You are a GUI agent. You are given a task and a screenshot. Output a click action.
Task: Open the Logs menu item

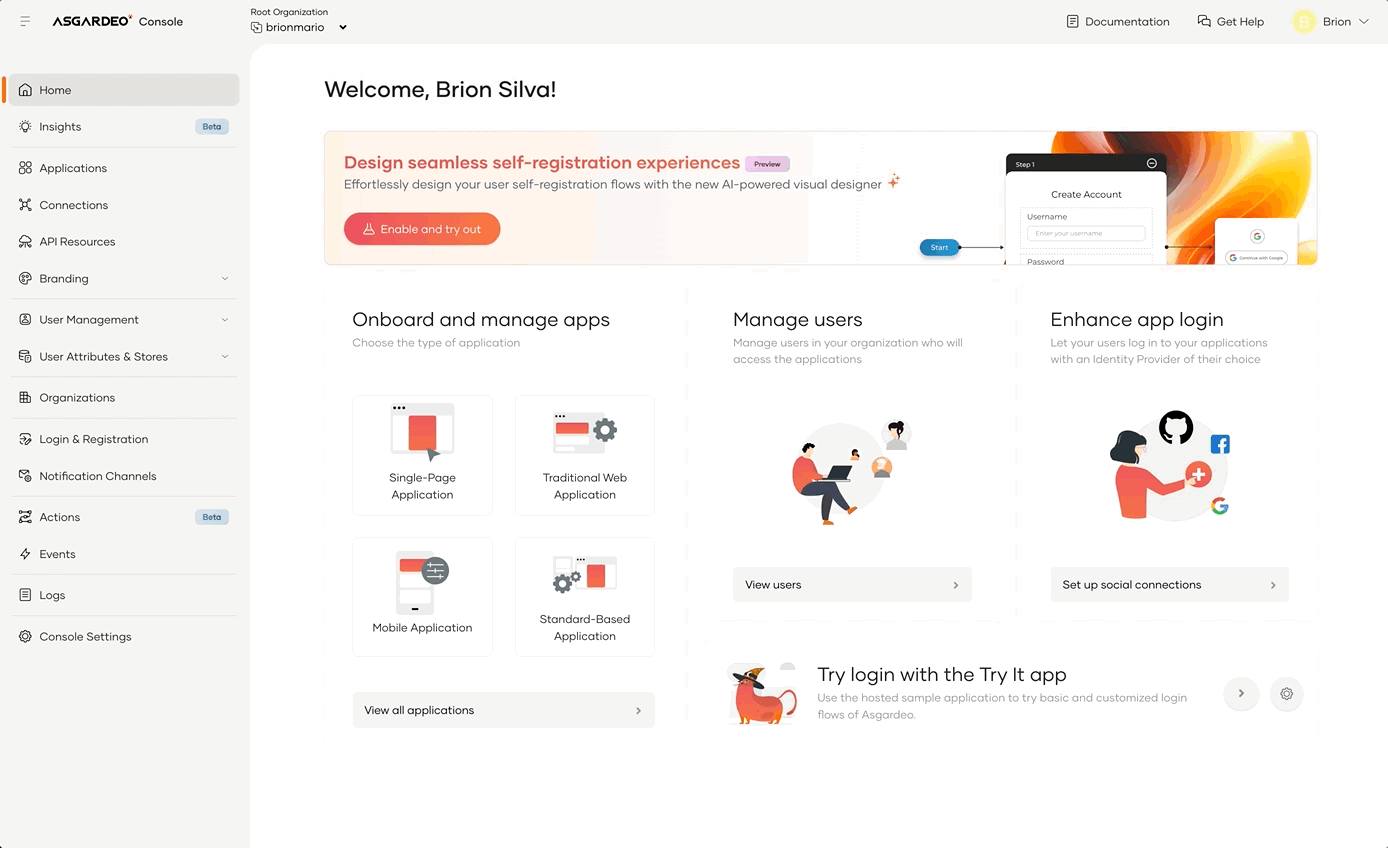[x=125, y=595]
